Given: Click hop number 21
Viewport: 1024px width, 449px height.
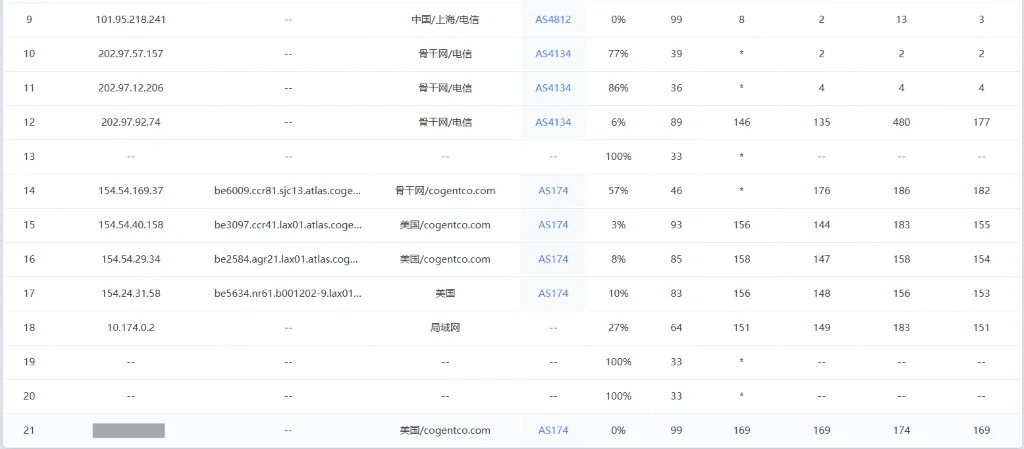Looking at the screenshot, I should click(29, 430).
